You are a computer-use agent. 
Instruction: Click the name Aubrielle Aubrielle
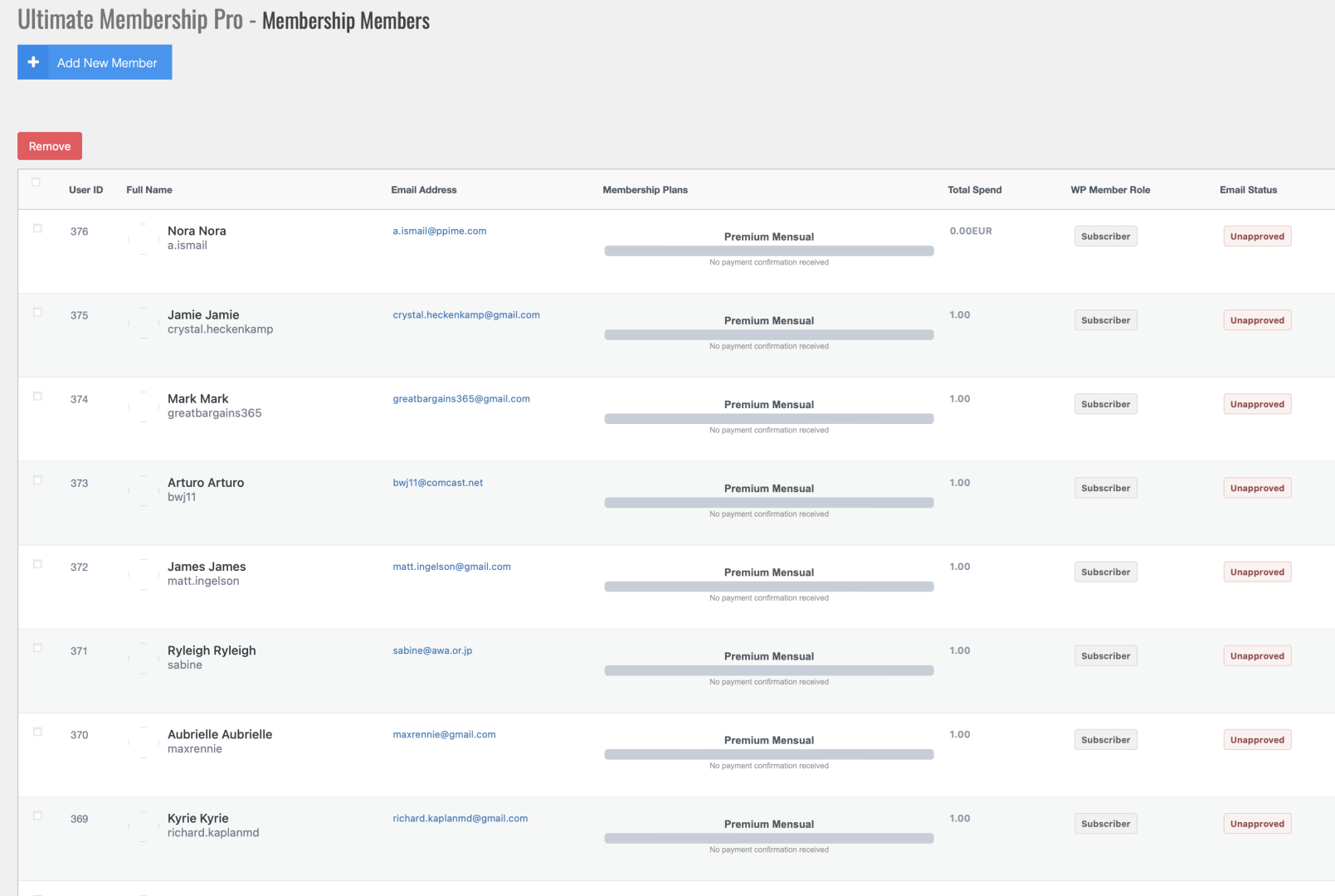coord(220,734)
